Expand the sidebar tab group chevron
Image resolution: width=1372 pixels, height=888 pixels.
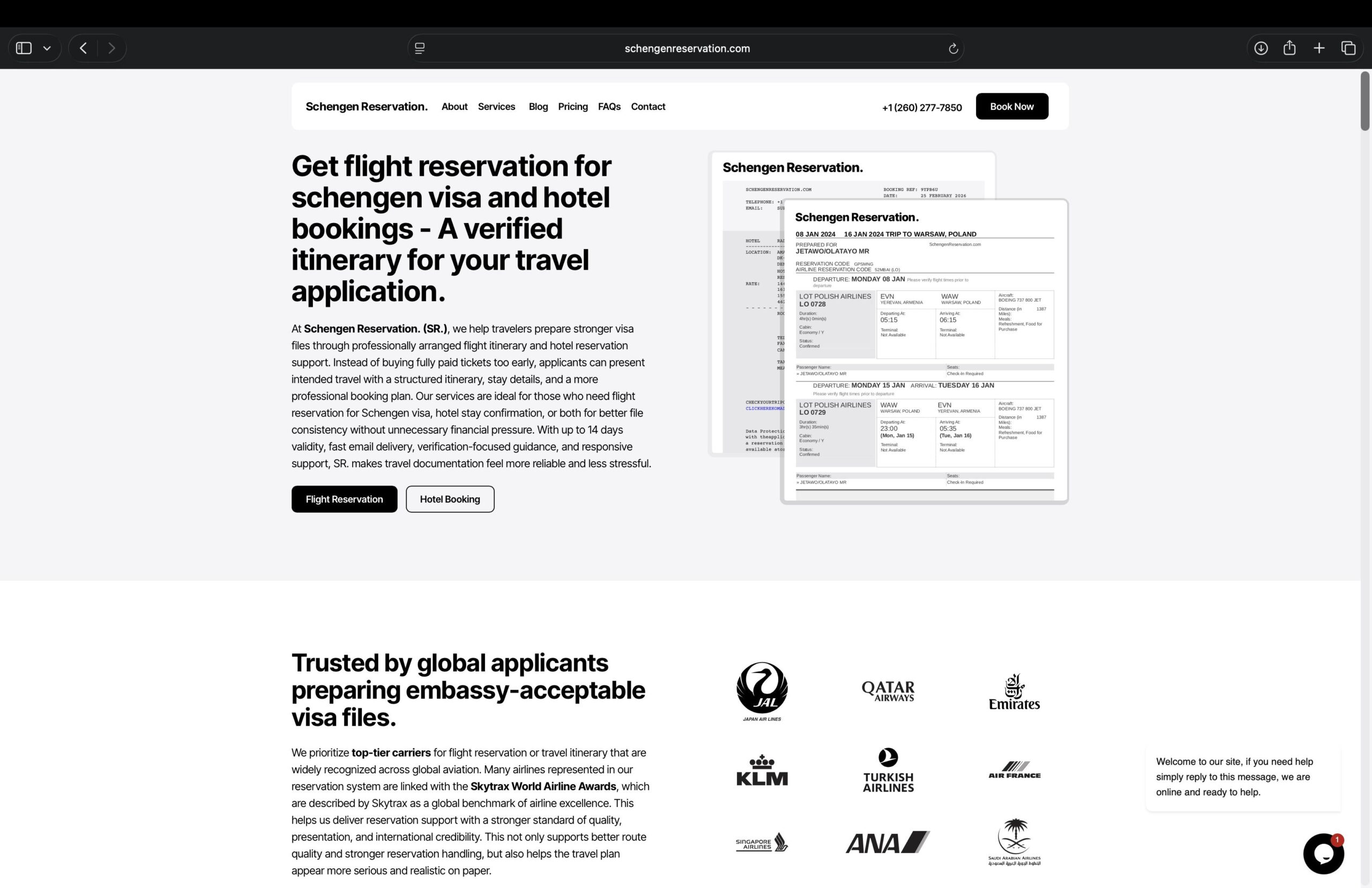pyautogui.click(x=47, y=48)
